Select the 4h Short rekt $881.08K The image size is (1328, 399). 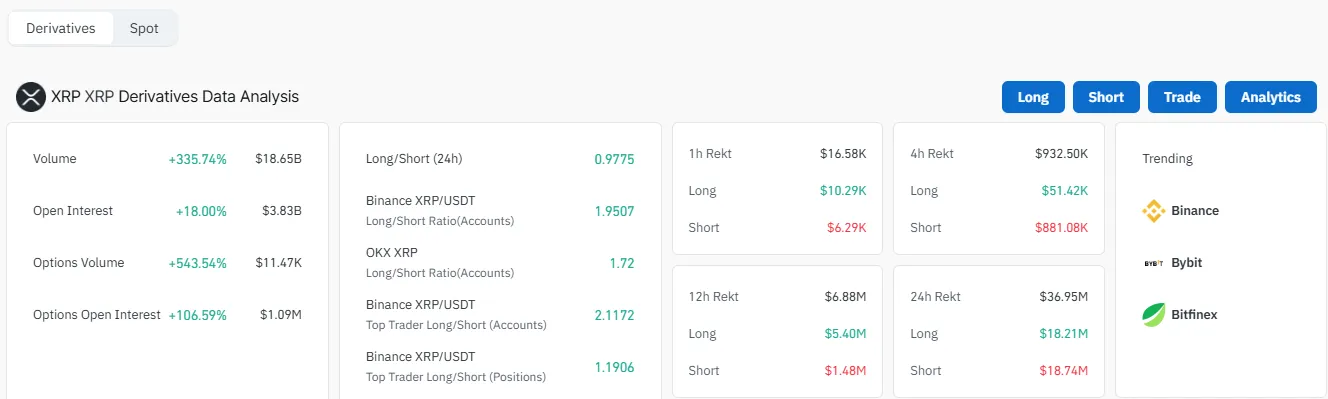[1061, 228]
